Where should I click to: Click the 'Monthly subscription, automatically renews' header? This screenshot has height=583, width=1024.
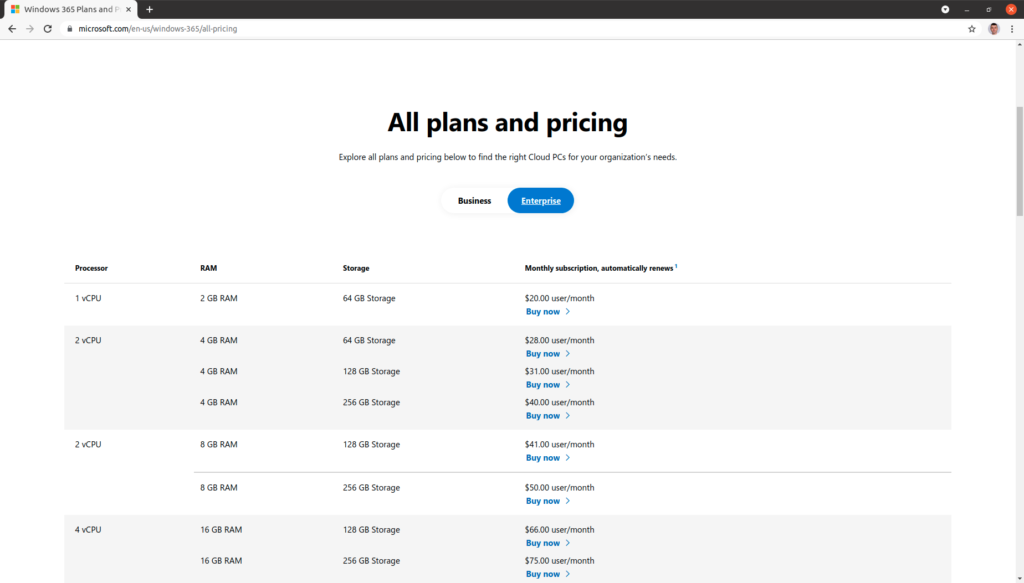click(x=599, y=268)
